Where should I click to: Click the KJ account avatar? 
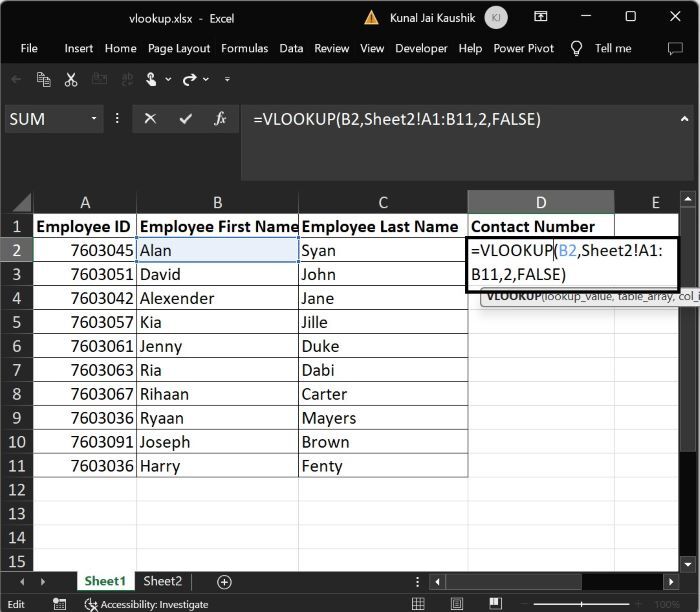[x=496, y=18]
